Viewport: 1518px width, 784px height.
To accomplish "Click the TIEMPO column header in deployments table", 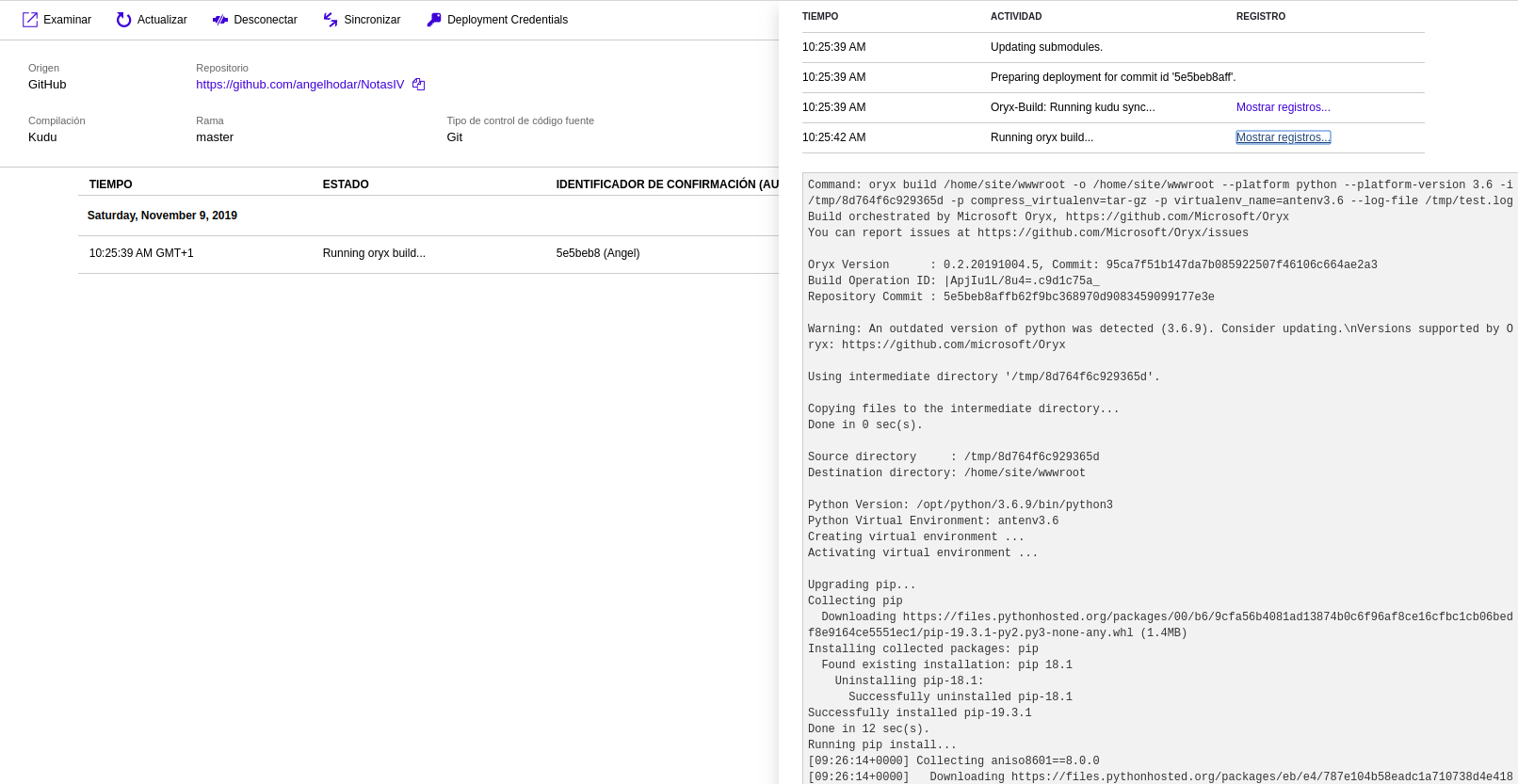I will pyautogui.click(x=110, y=184).
